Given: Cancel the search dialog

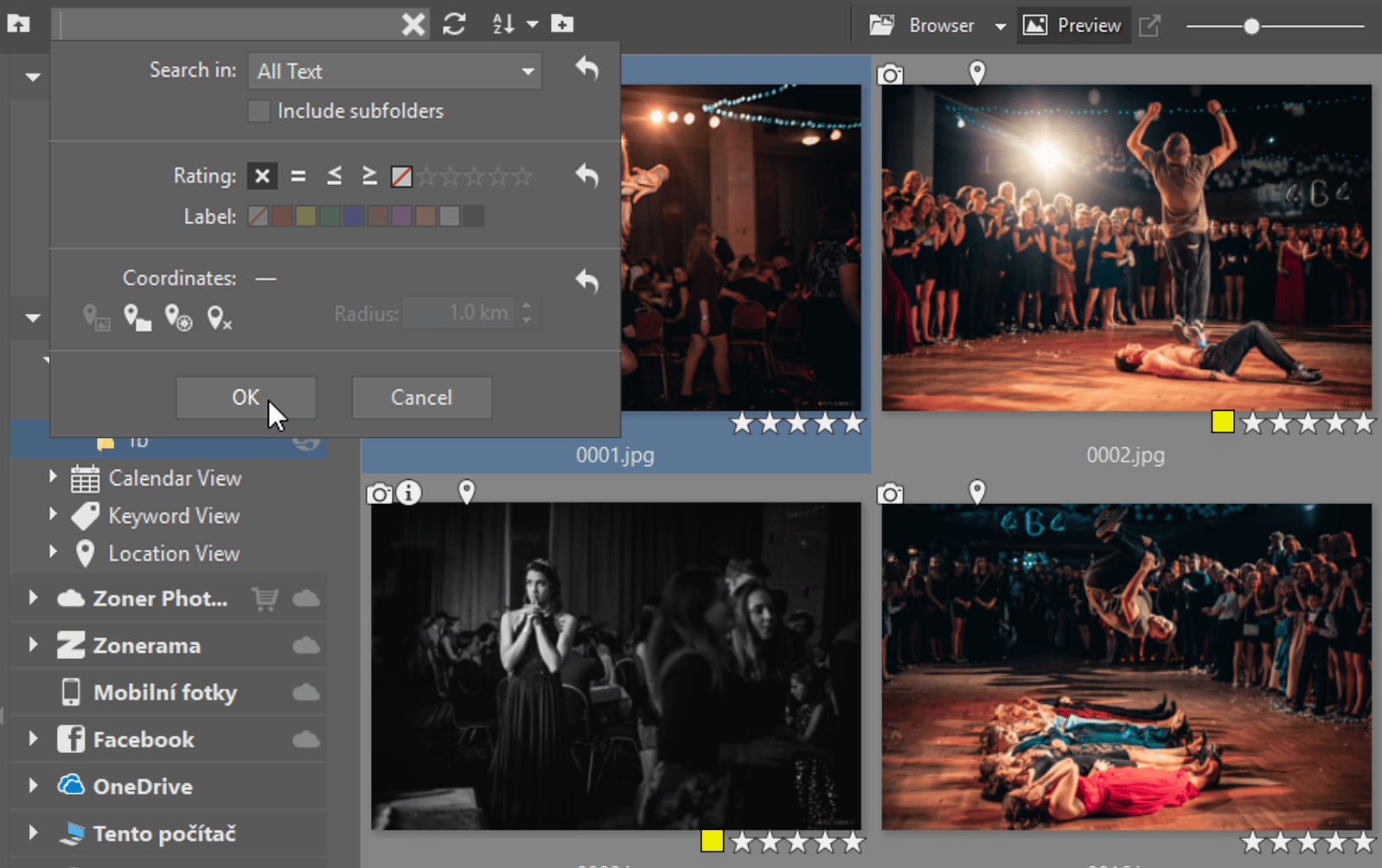Looking at the screenshot, I should (x=421, y=398).
